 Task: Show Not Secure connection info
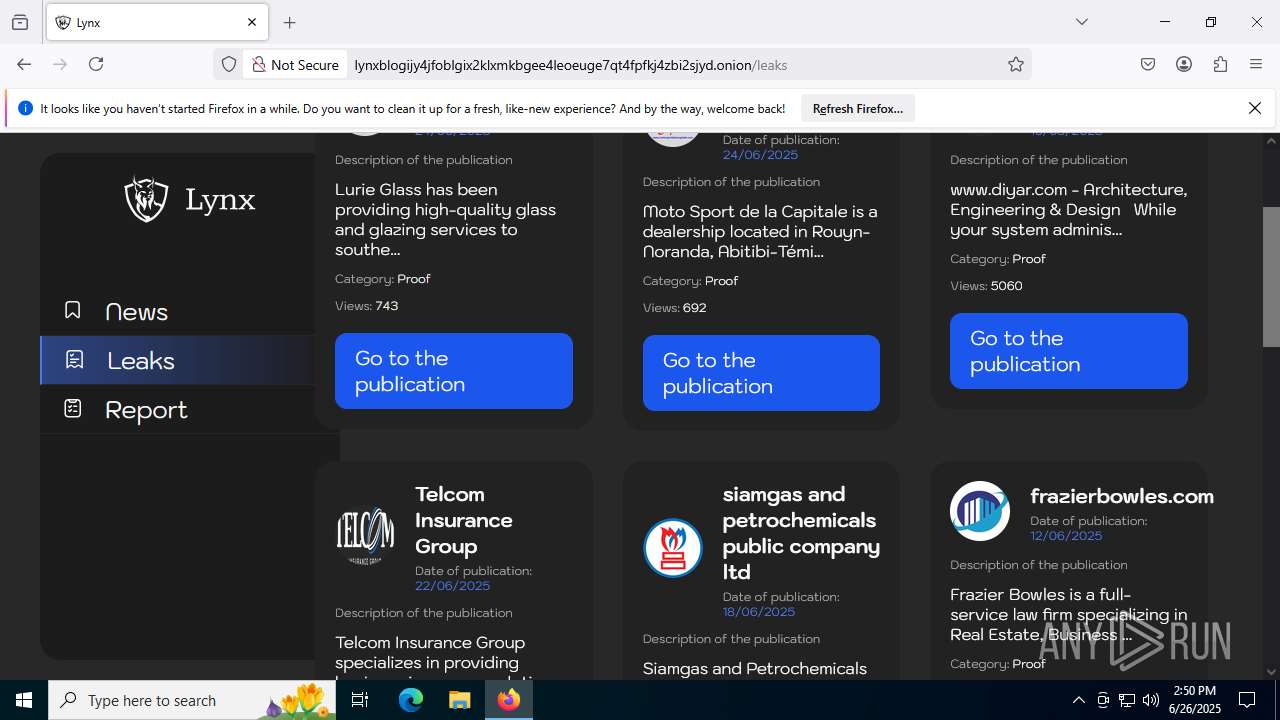coord(295,64)
